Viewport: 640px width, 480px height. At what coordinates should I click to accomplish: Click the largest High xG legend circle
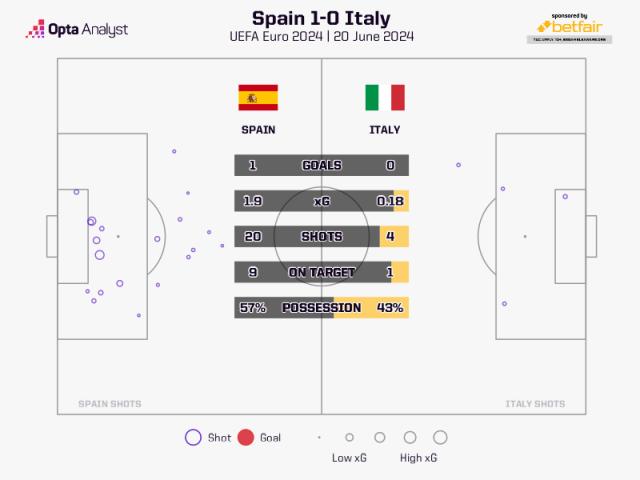point(440,437)
